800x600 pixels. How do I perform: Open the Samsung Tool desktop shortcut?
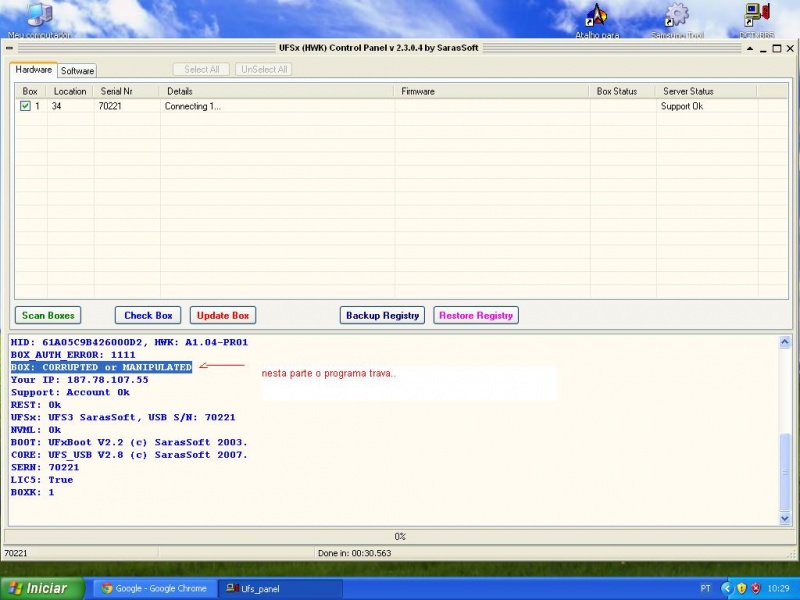[x=677, y=19]
